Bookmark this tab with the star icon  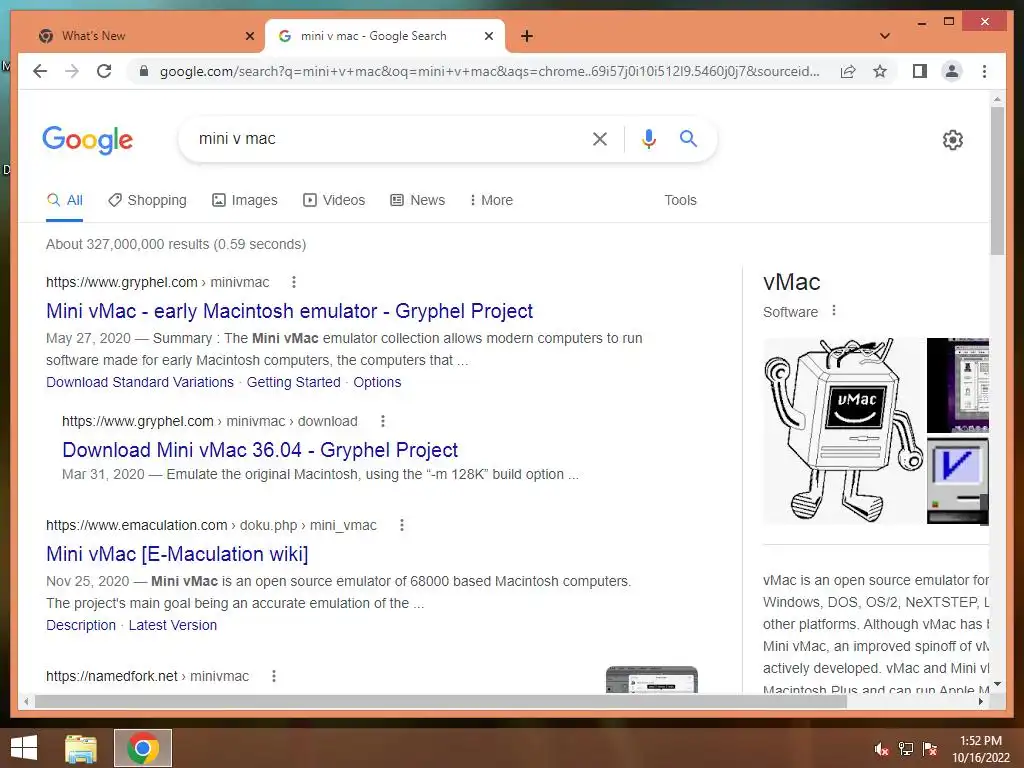tap(880, 71)
